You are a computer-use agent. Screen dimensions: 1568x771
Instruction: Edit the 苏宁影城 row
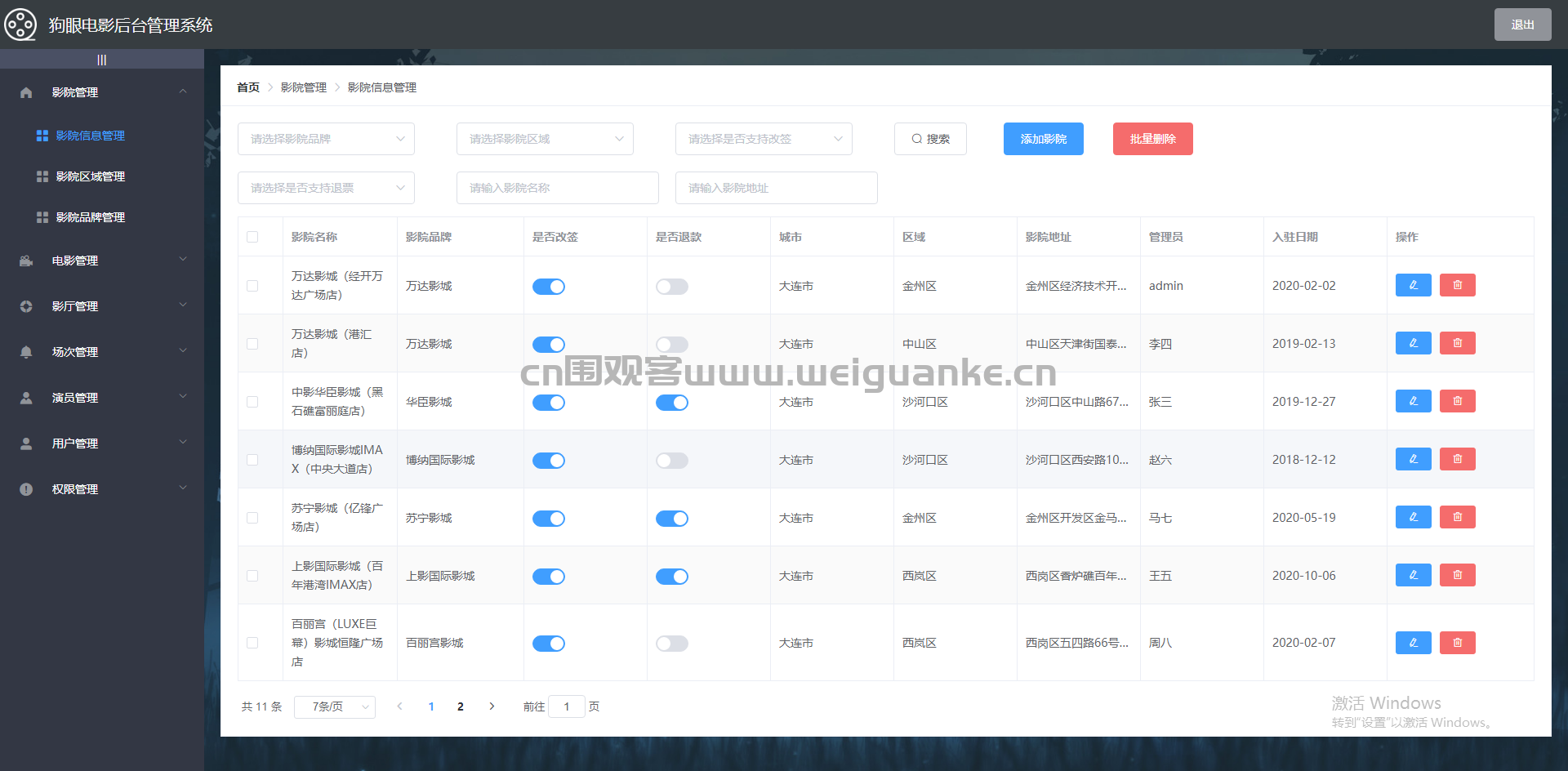[x=1414, y=517]
